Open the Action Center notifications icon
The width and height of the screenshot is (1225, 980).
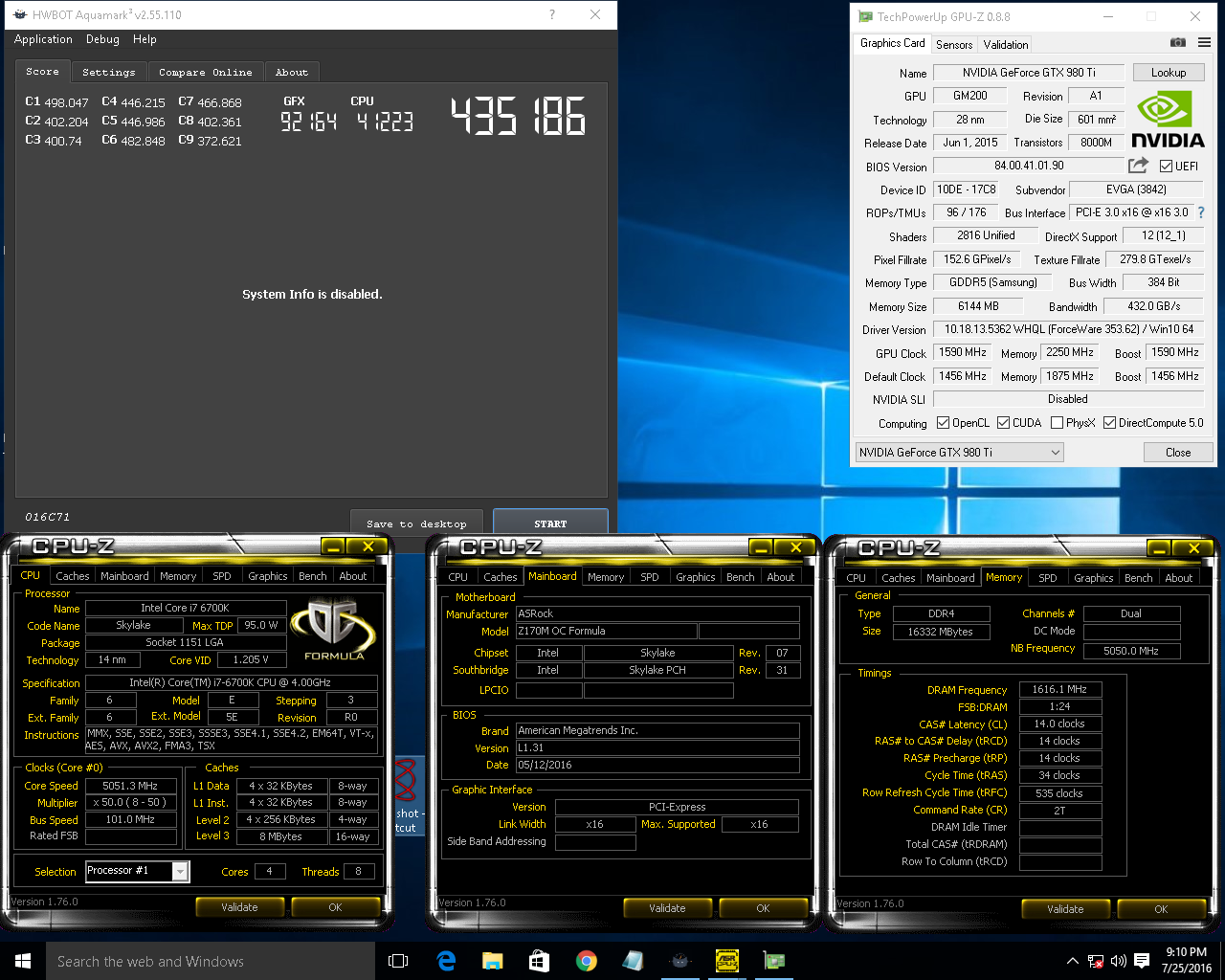[x=1142, y=961]
